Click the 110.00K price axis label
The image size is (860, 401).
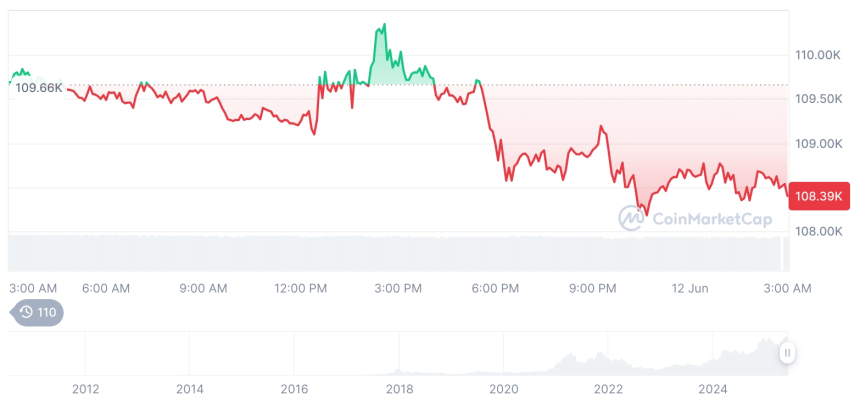point(817,55)
